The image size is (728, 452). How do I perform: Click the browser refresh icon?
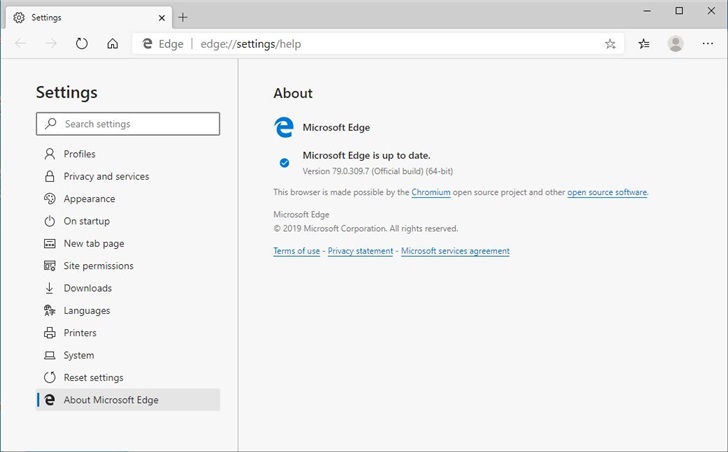[82, 44]
